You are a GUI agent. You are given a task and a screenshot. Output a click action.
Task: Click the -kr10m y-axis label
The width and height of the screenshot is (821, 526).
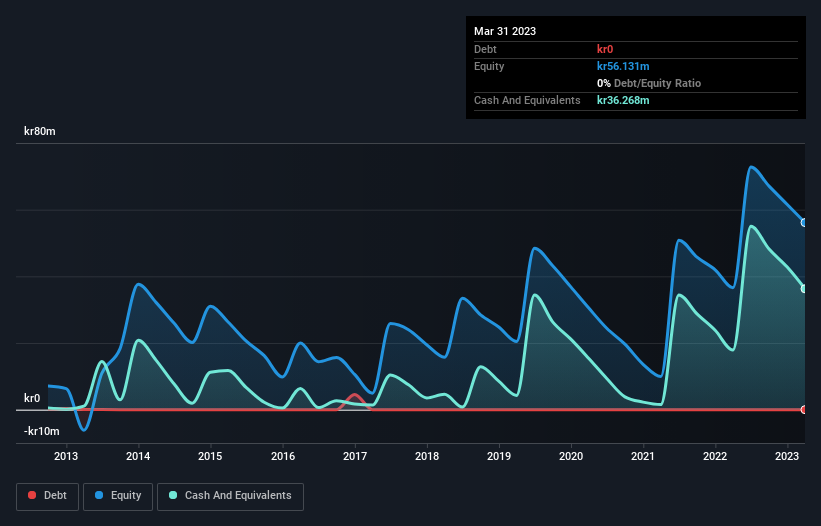(x=41, y=431)
